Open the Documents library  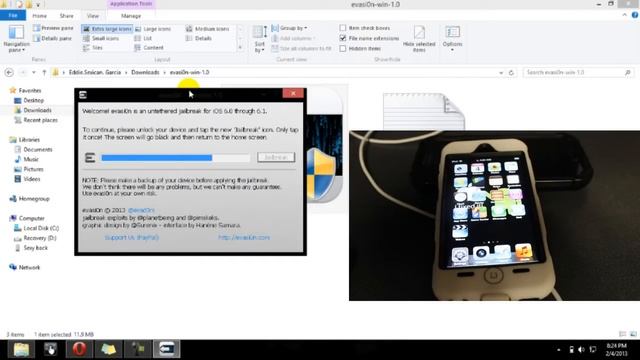(38, 149)
